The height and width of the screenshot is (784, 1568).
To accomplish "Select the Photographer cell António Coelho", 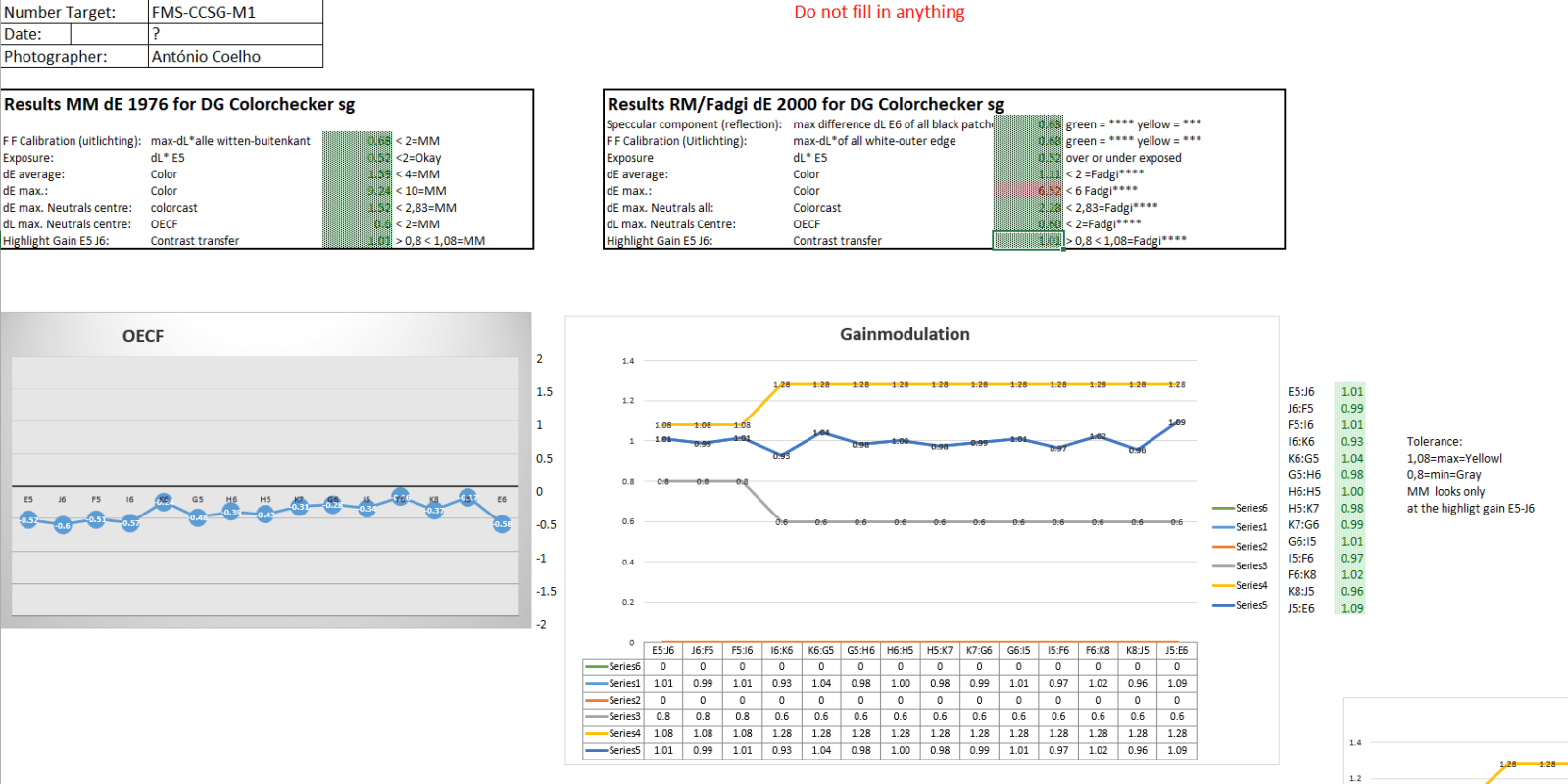I will pyautogui.click(x=235, y=56).
